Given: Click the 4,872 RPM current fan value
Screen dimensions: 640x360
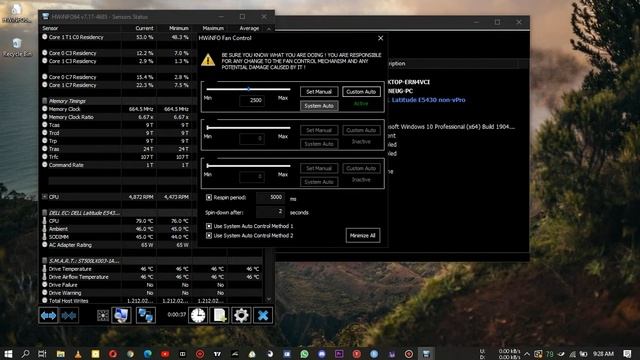Looking at the screenshot, I should pyautogui.click(x=141, y=197).
